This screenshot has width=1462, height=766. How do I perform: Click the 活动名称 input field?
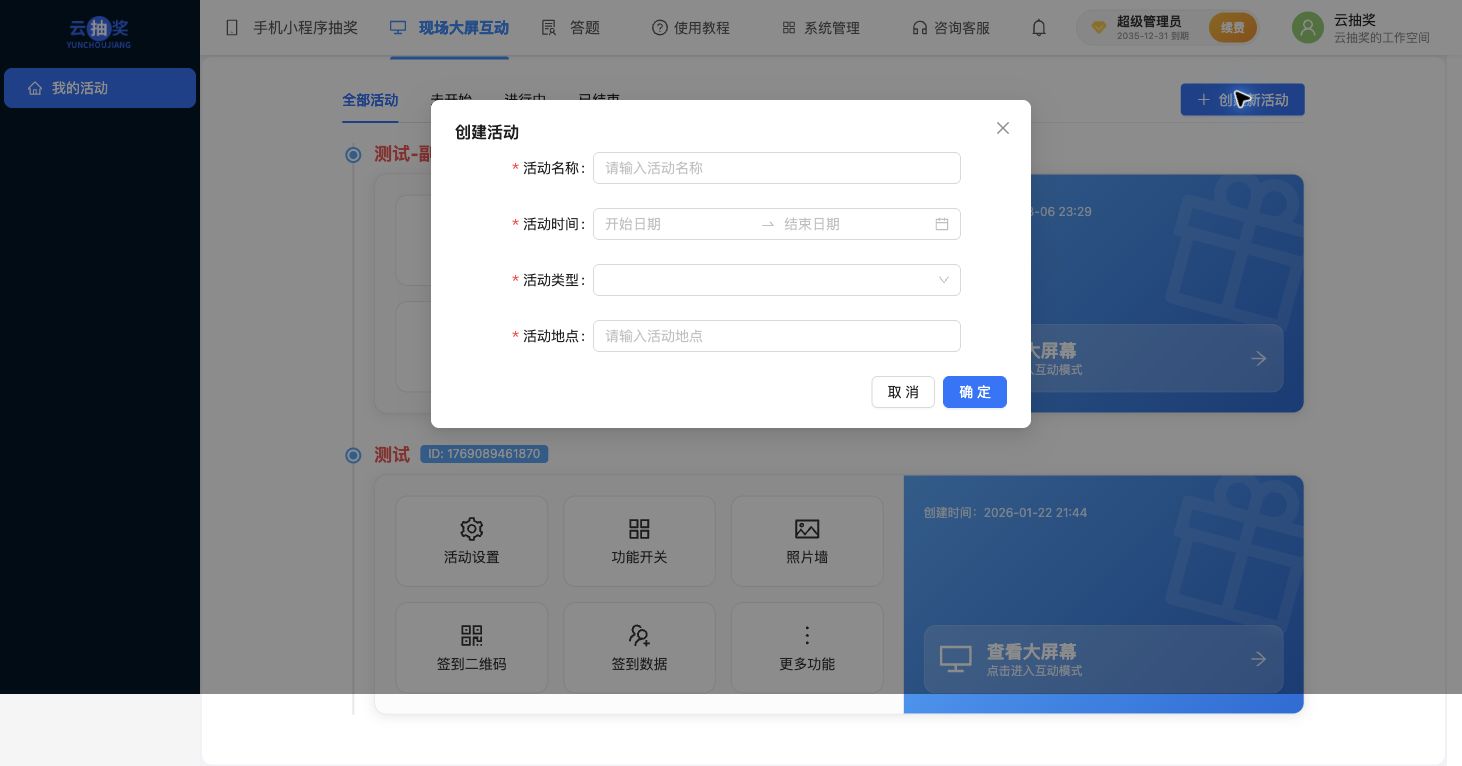click(x=777, y=168)
